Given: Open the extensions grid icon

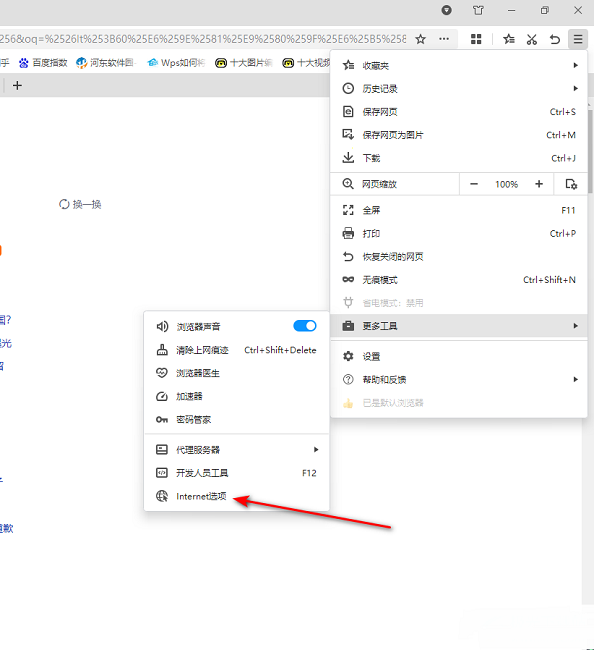Looking at the screenshot, I should click(x=476, y=39).
